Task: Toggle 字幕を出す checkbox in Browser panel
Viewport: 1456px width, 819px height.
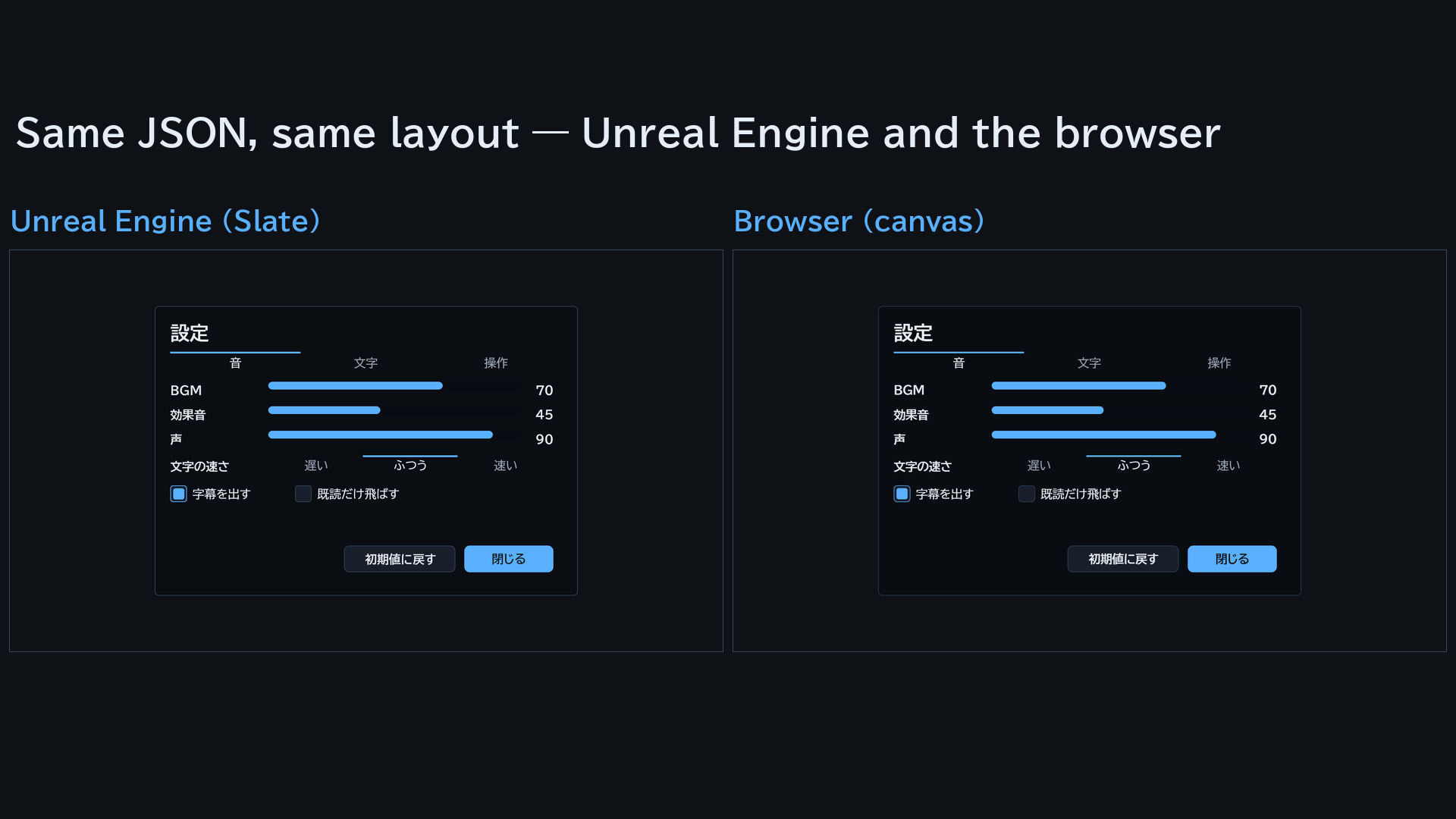Action: coord(902,494)
